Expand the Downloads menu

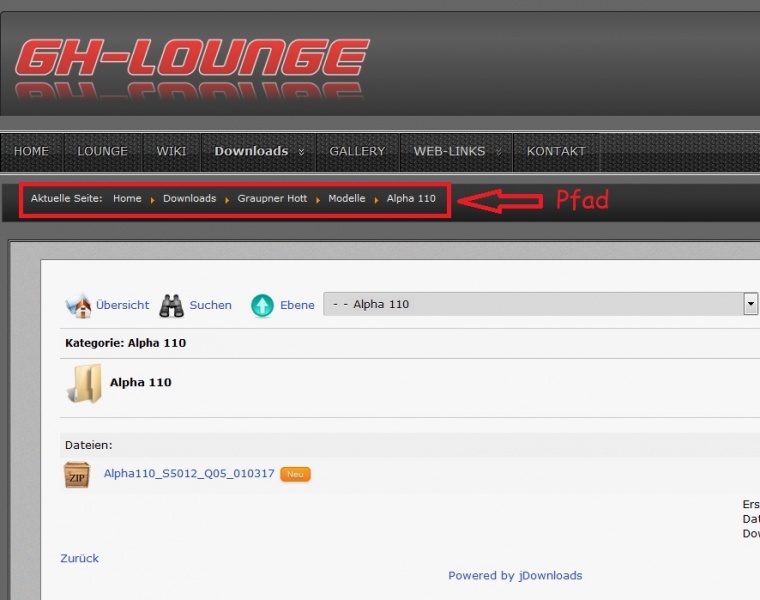pyautogui.click(x=259, y=152)
